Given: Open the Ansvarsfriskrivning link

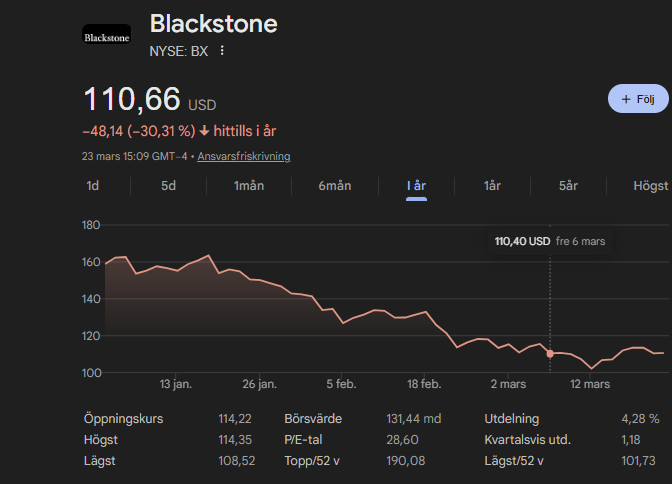Looking at the screenshot, I should tap(244, 156).
